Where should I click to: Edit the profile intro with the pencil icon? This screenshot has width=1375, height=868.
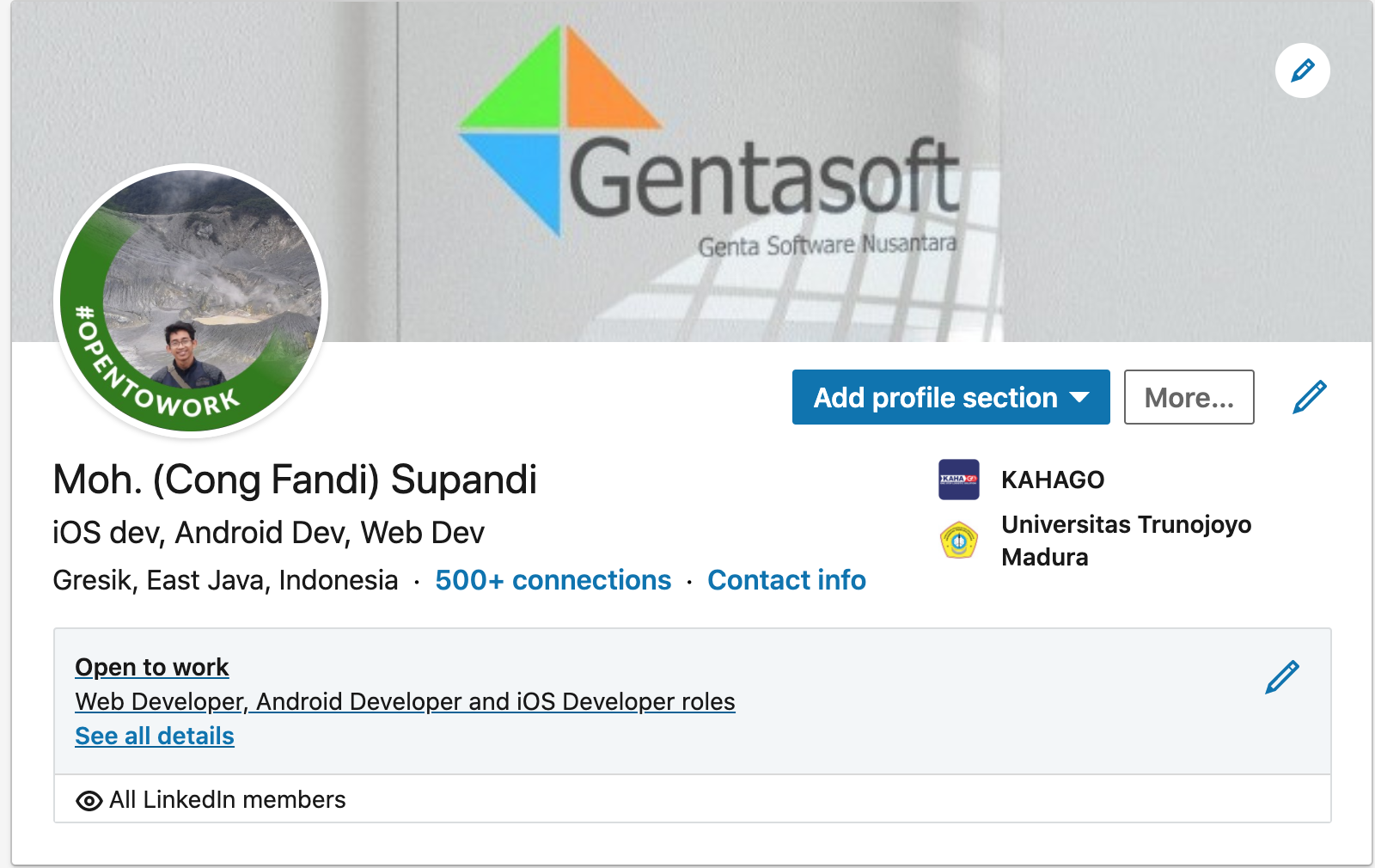coord(1309,397)
